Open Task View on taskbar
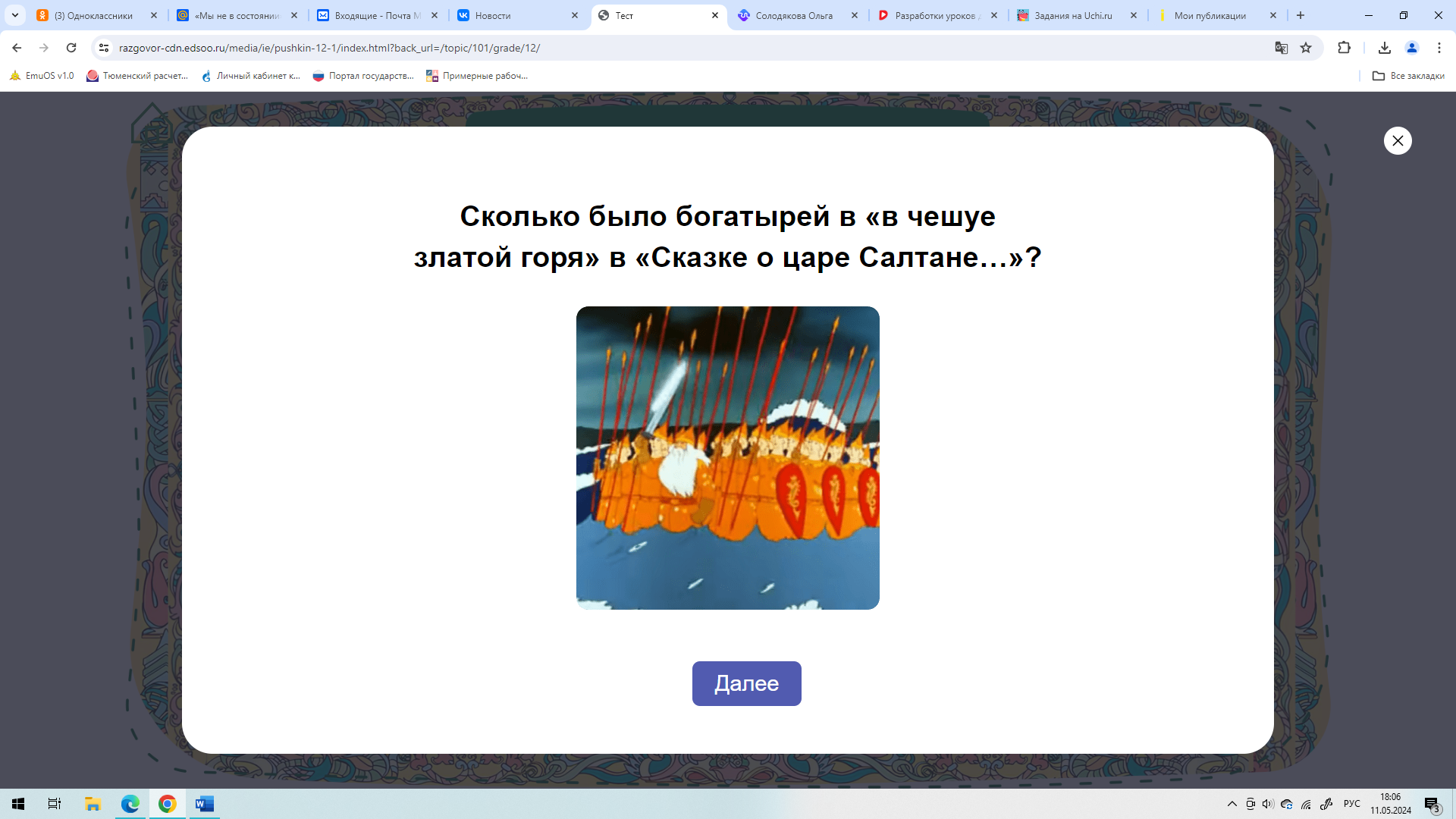Viewport: 1456px width, 819px height. click(55, 804)
